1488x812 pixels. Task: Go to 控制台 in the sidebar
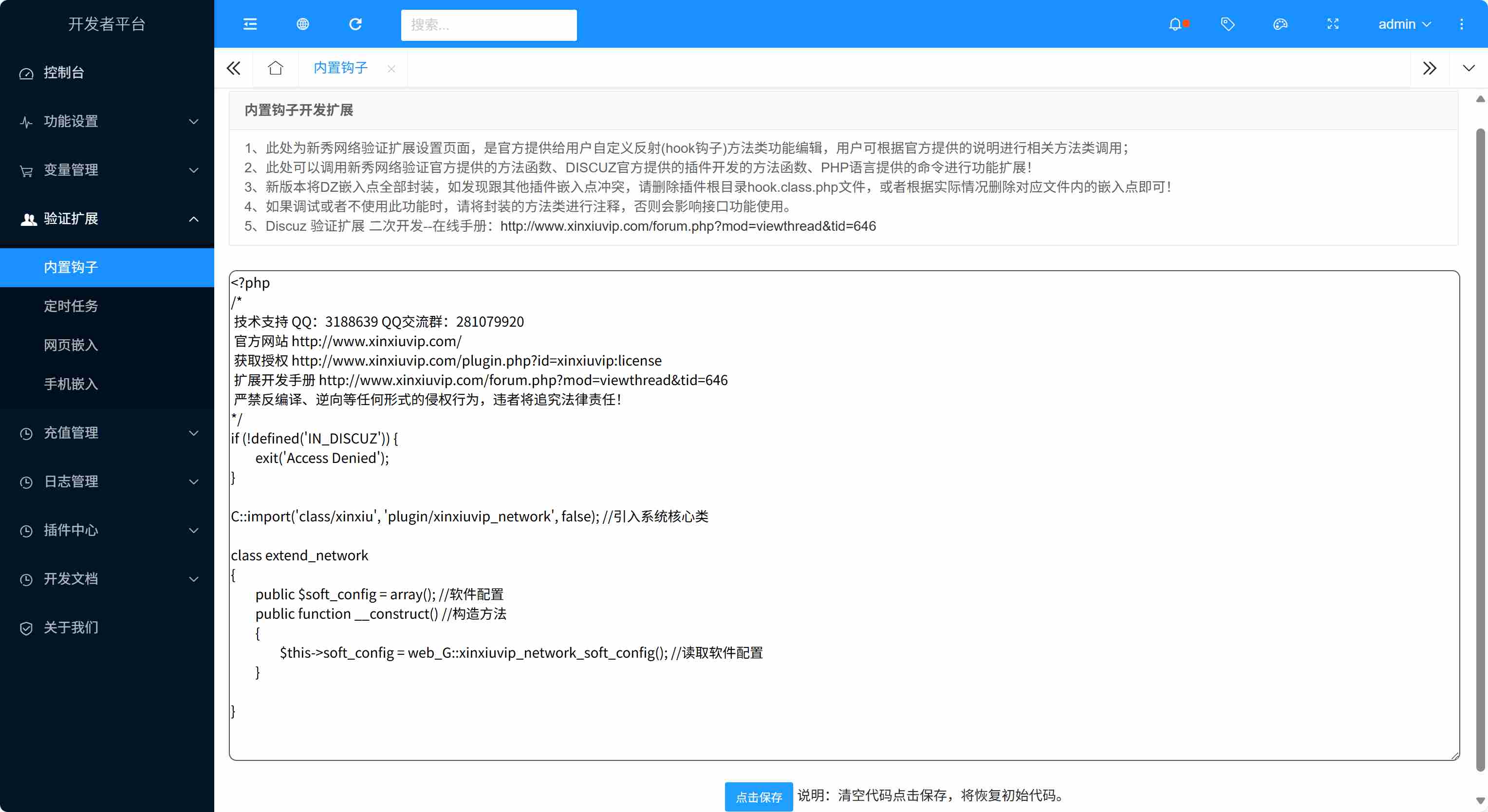click(63, 73)
